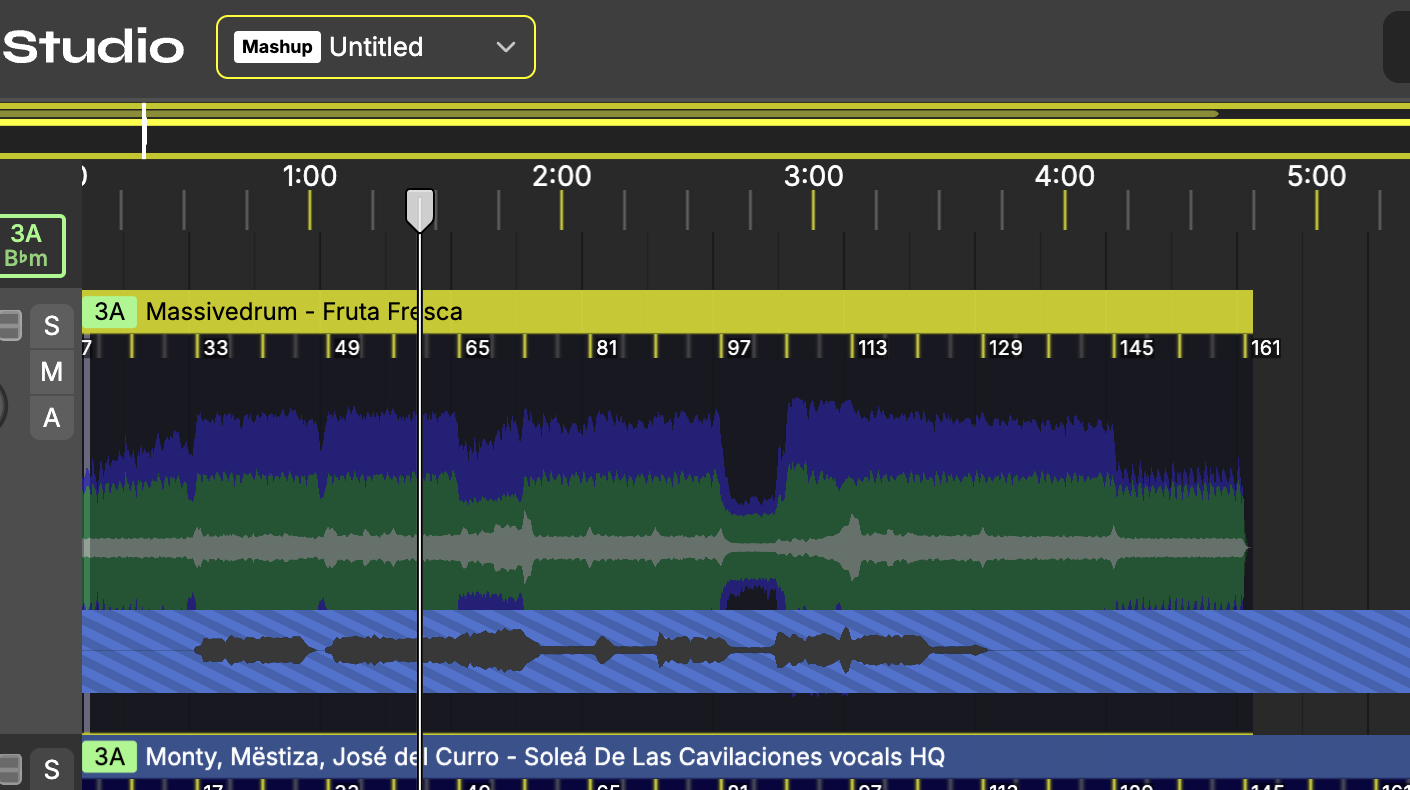Image resolution: width=1410 pixels, height=790 pixels.
Task: Click the playhead handle on the timeline ruler
Action: point(419,210)
